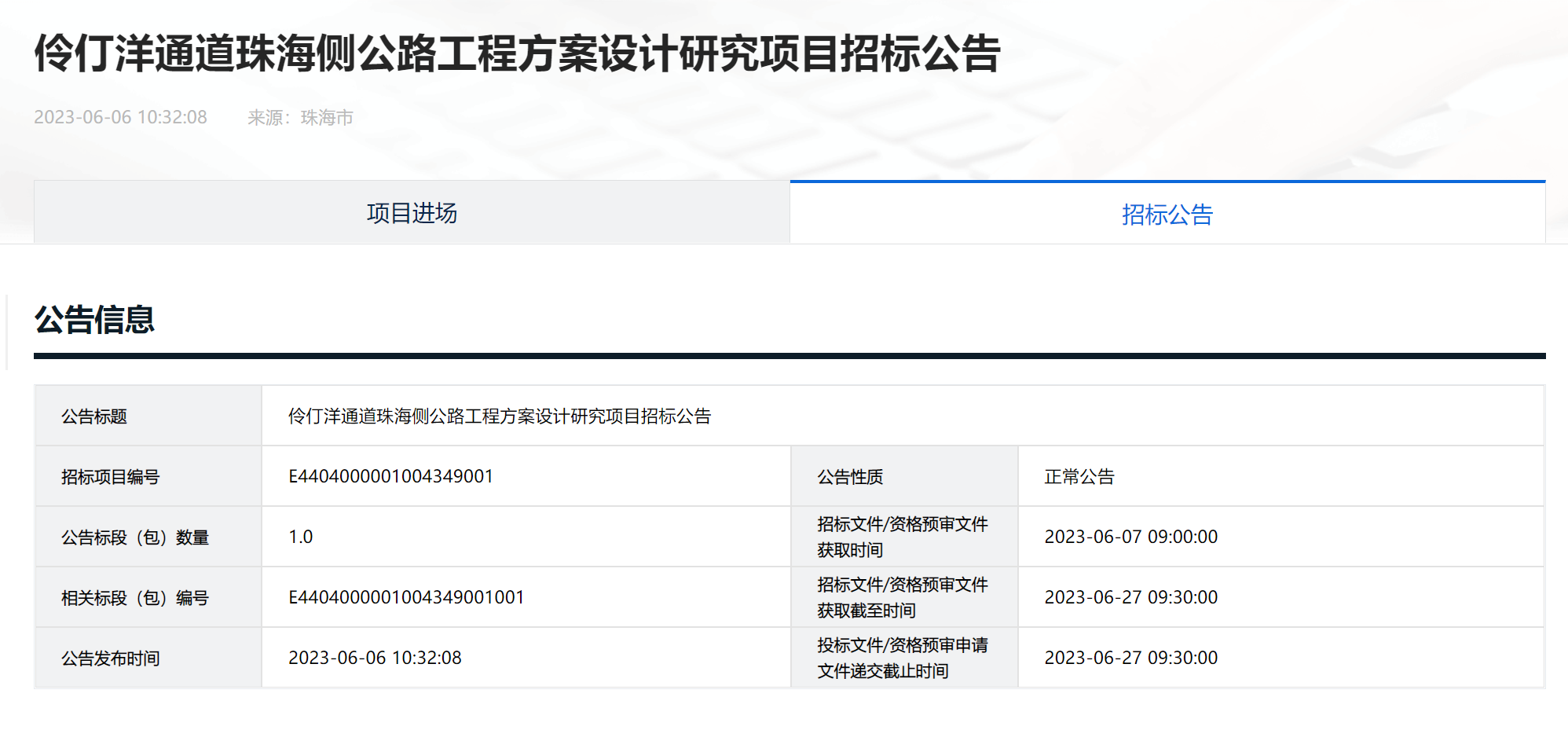Click the 投标文件递交截止时间 label cell
This screenshot has height=730, width=1568.
902,658
